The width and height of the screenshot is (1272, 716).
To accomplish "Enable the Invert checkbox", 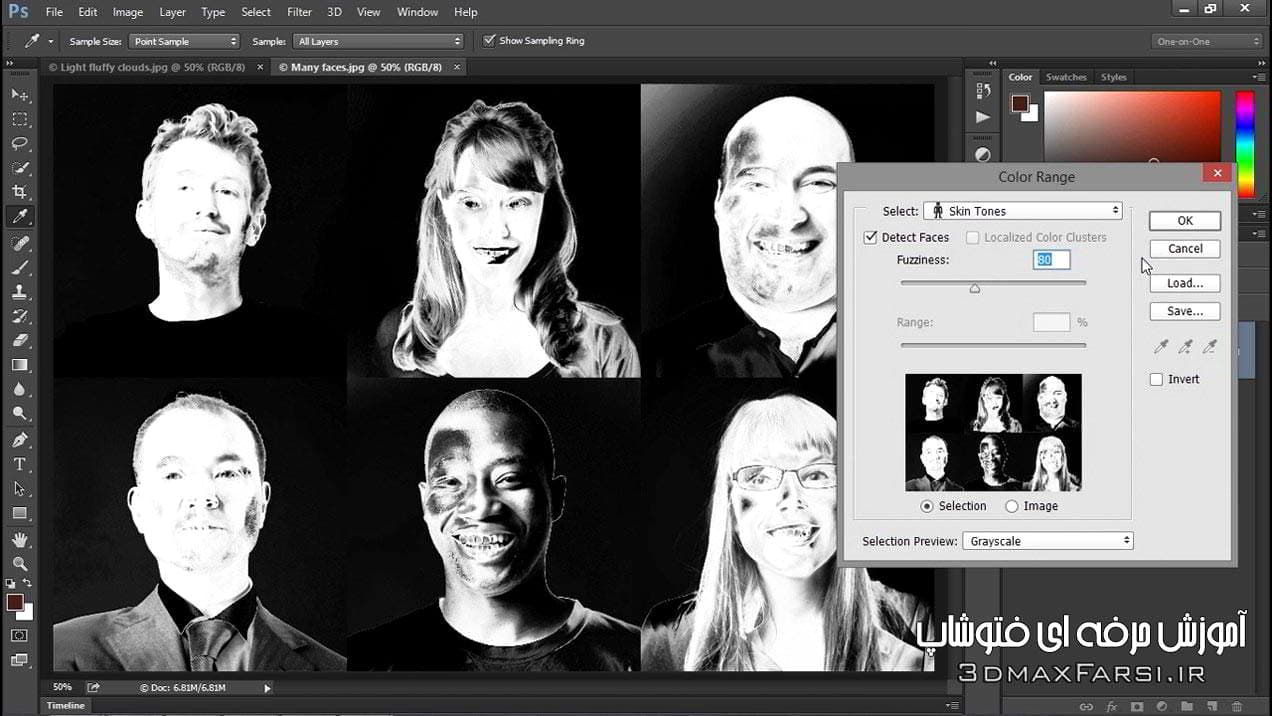I will coord(1156,379).
